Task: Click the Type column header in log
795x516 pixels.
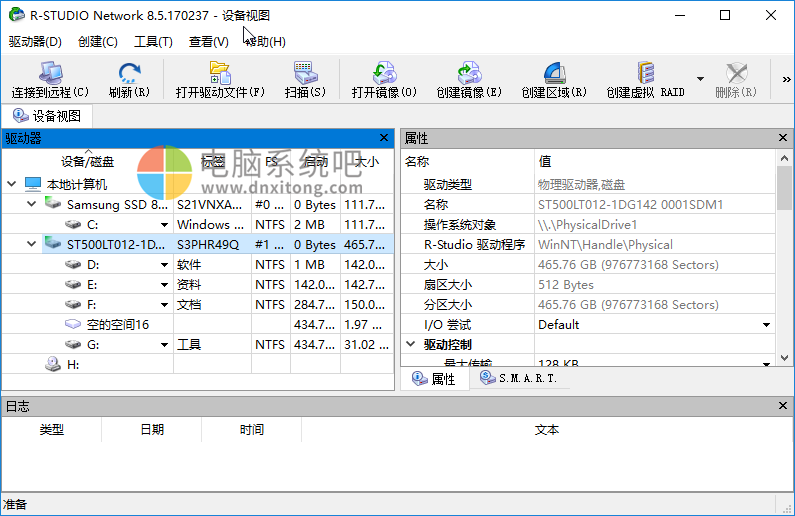Action: pyautogui.click(x=52, y=430)
